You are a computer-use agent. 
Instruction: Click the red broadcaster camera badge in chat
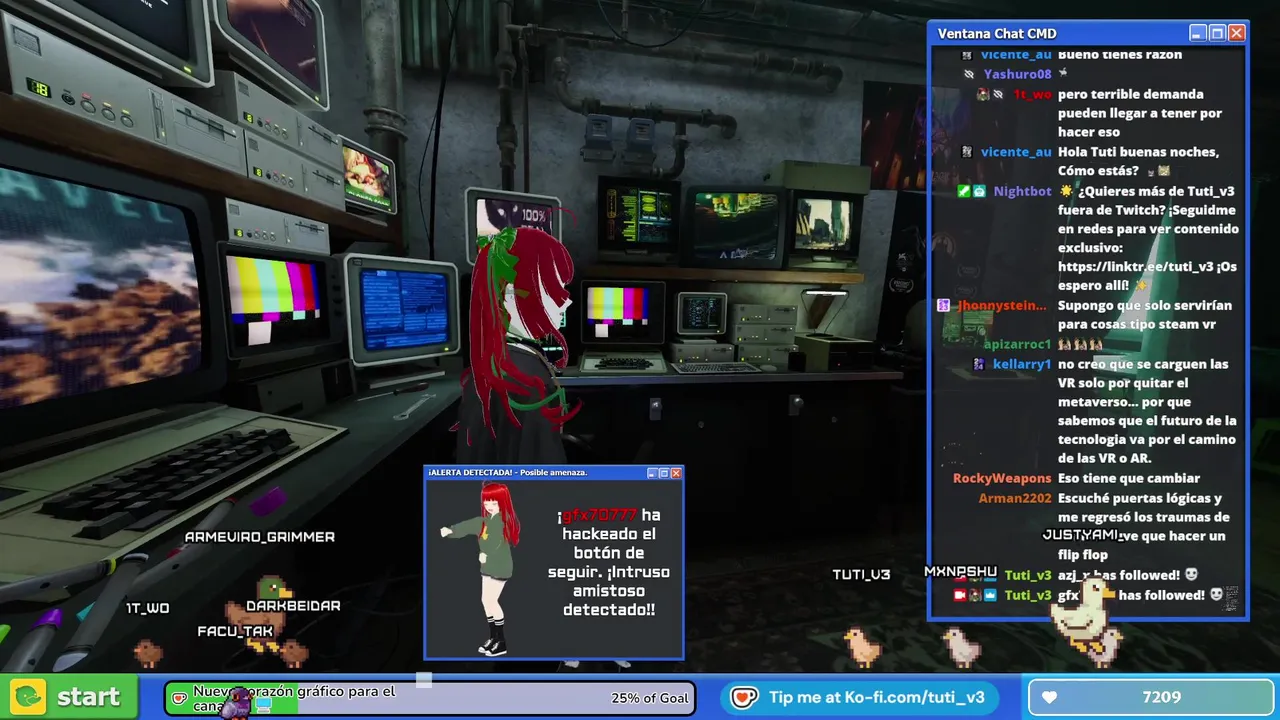(960, 595)
